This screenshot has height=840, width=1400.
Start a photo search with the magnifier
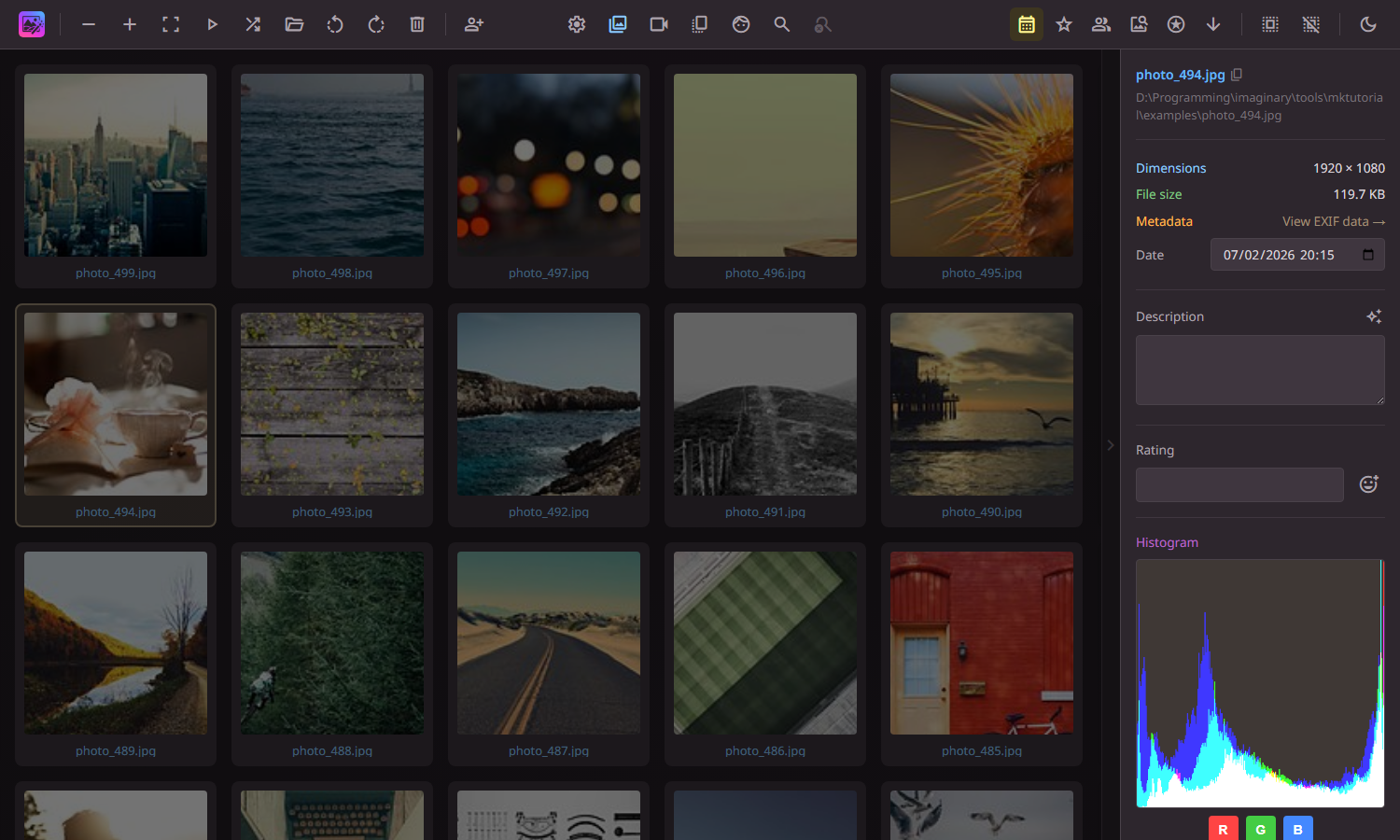click(781, 24)
